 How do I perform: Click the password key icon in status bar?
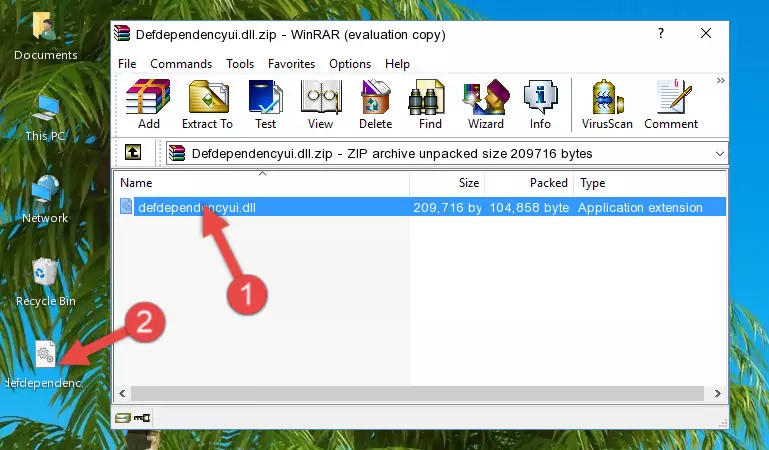point(142,418)
